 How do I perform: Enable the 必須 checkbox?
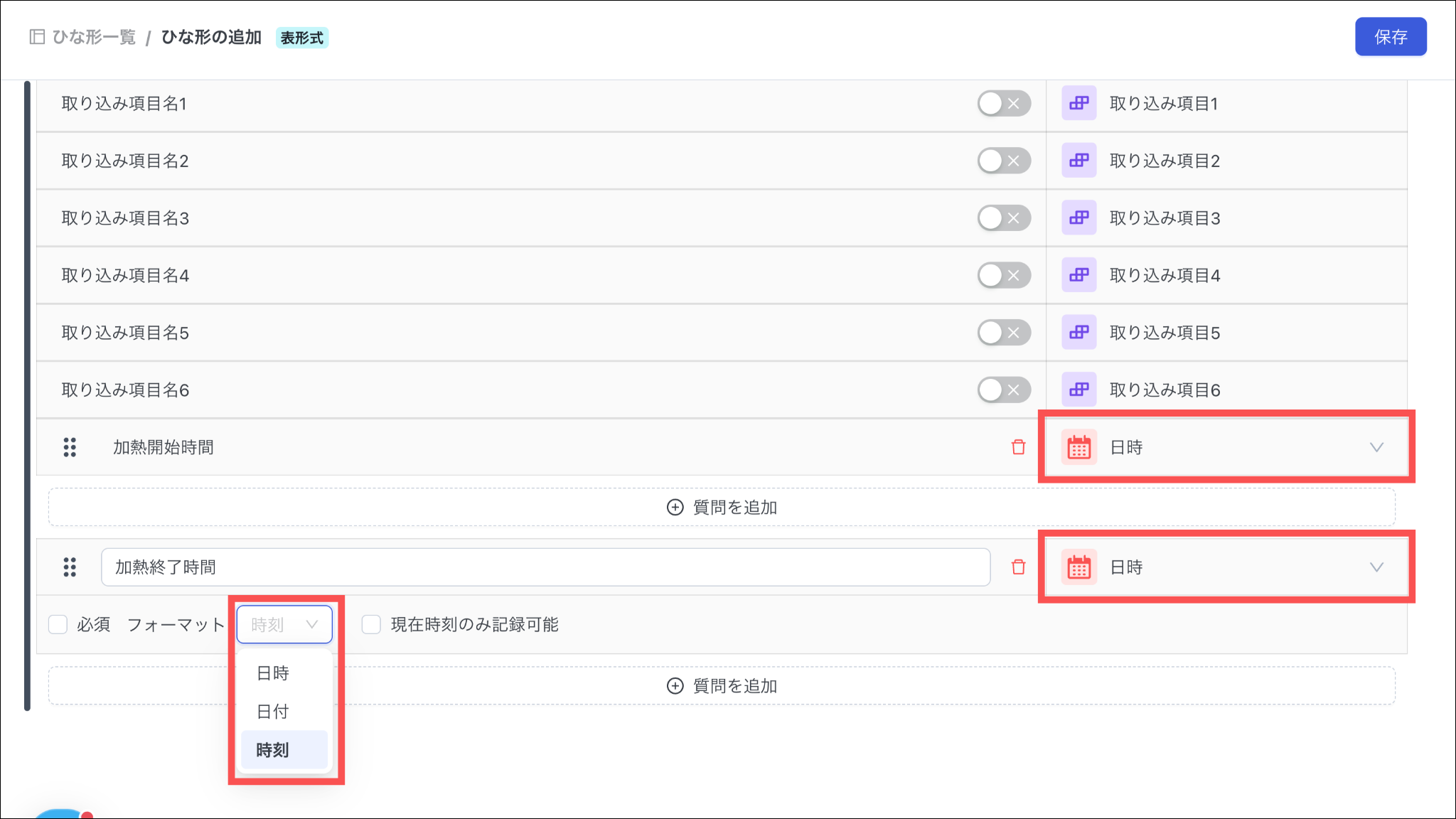(x=58, y=625)
